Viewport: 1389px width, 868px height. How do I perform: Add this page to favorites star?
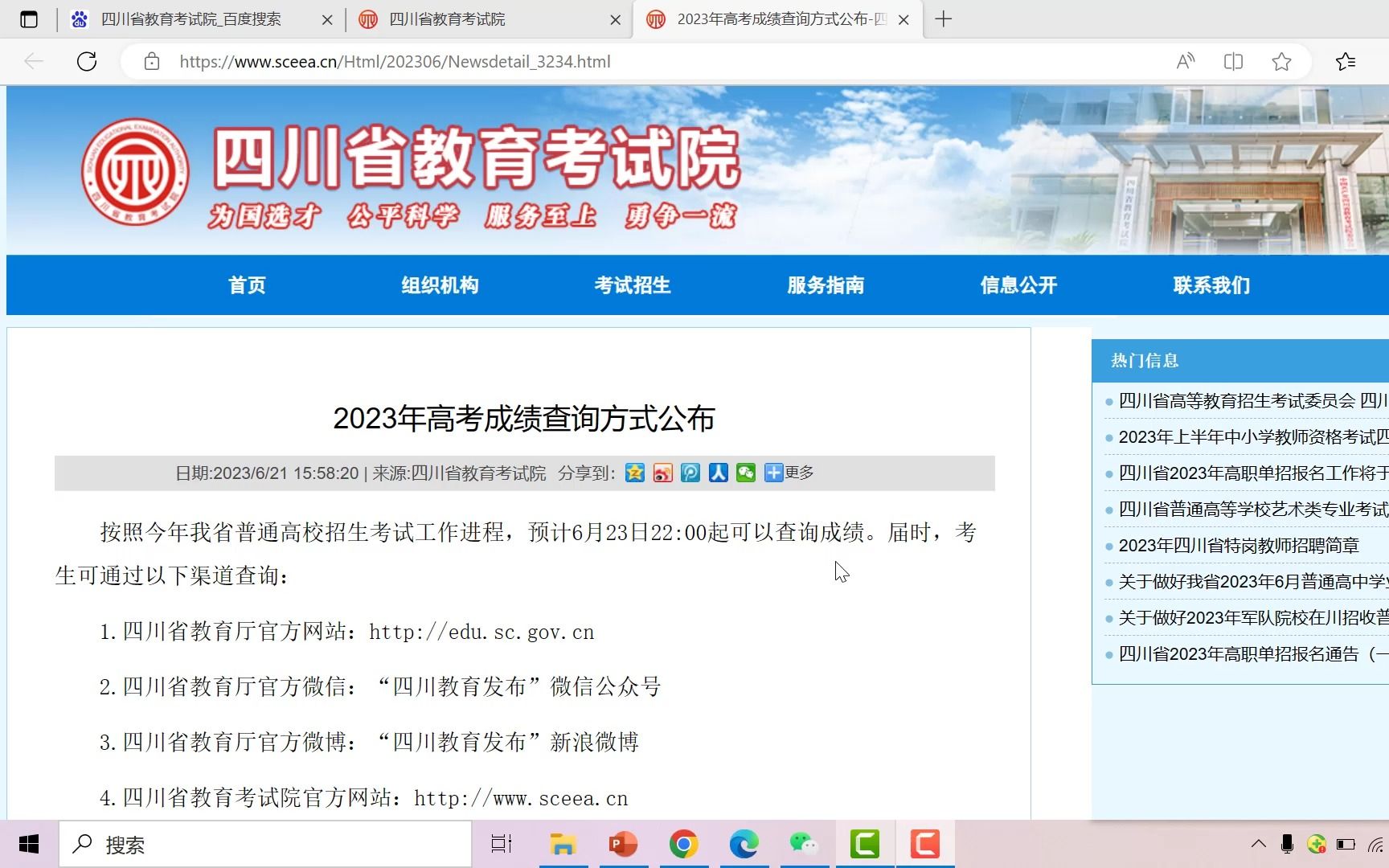(1281, 61)
